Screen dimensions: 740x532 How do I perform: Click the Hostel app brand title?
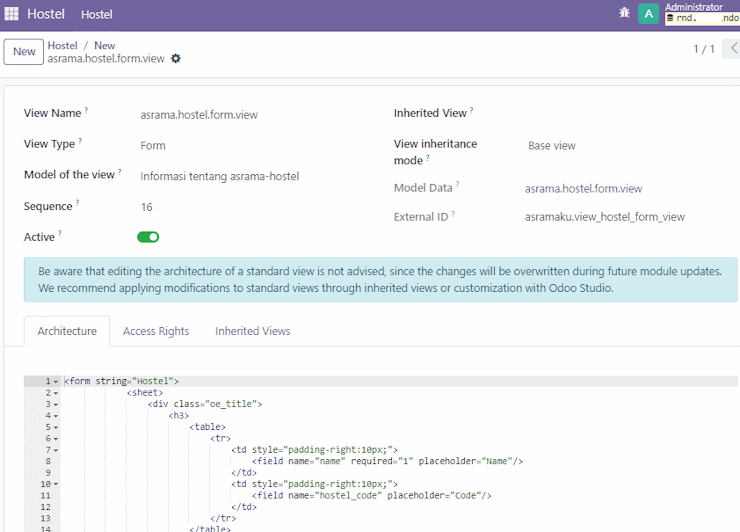pos(46,14)
